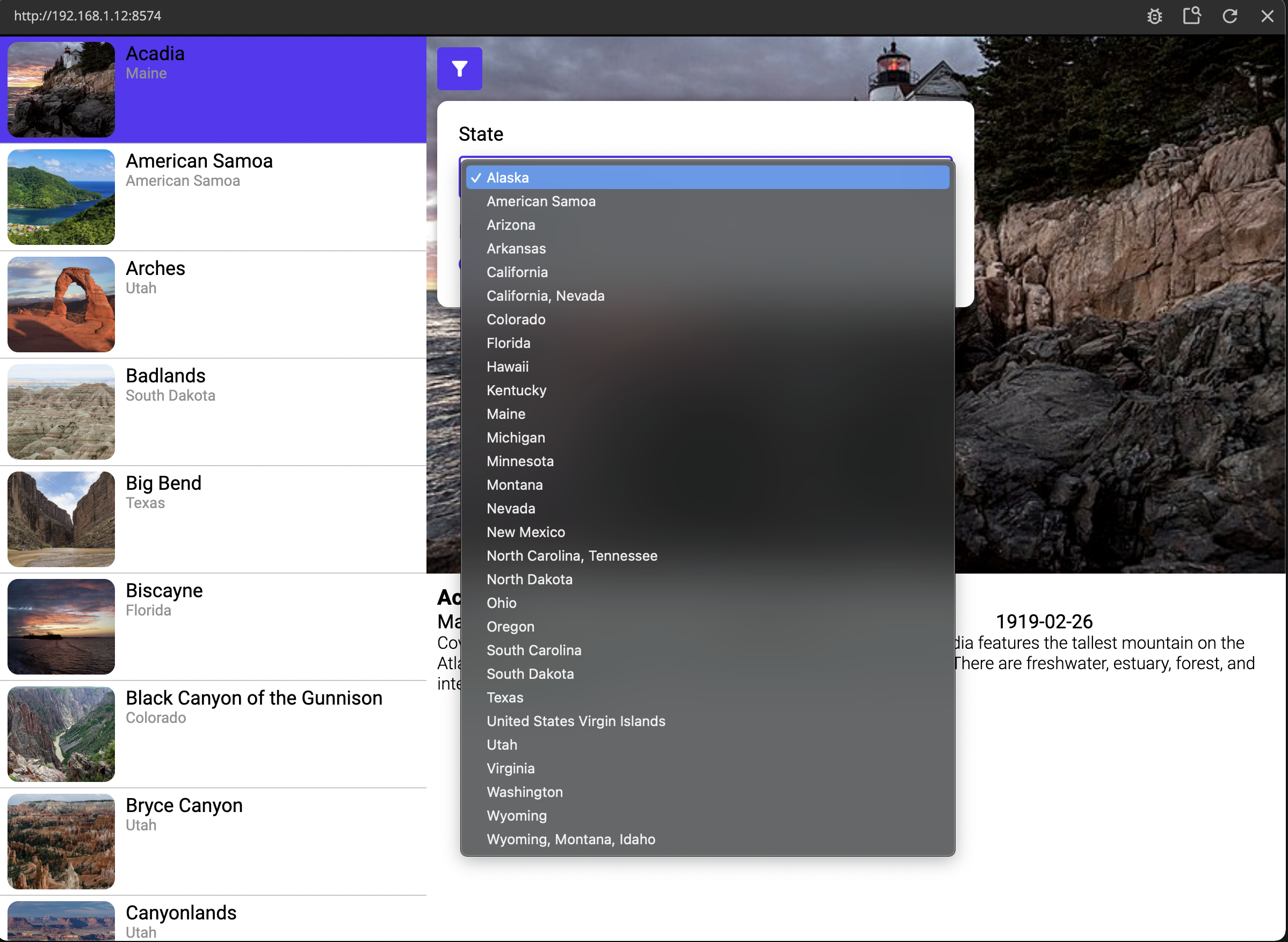Select Montana option
The width and height of the screenshot is (1288, 942).
tap(707, 484)
